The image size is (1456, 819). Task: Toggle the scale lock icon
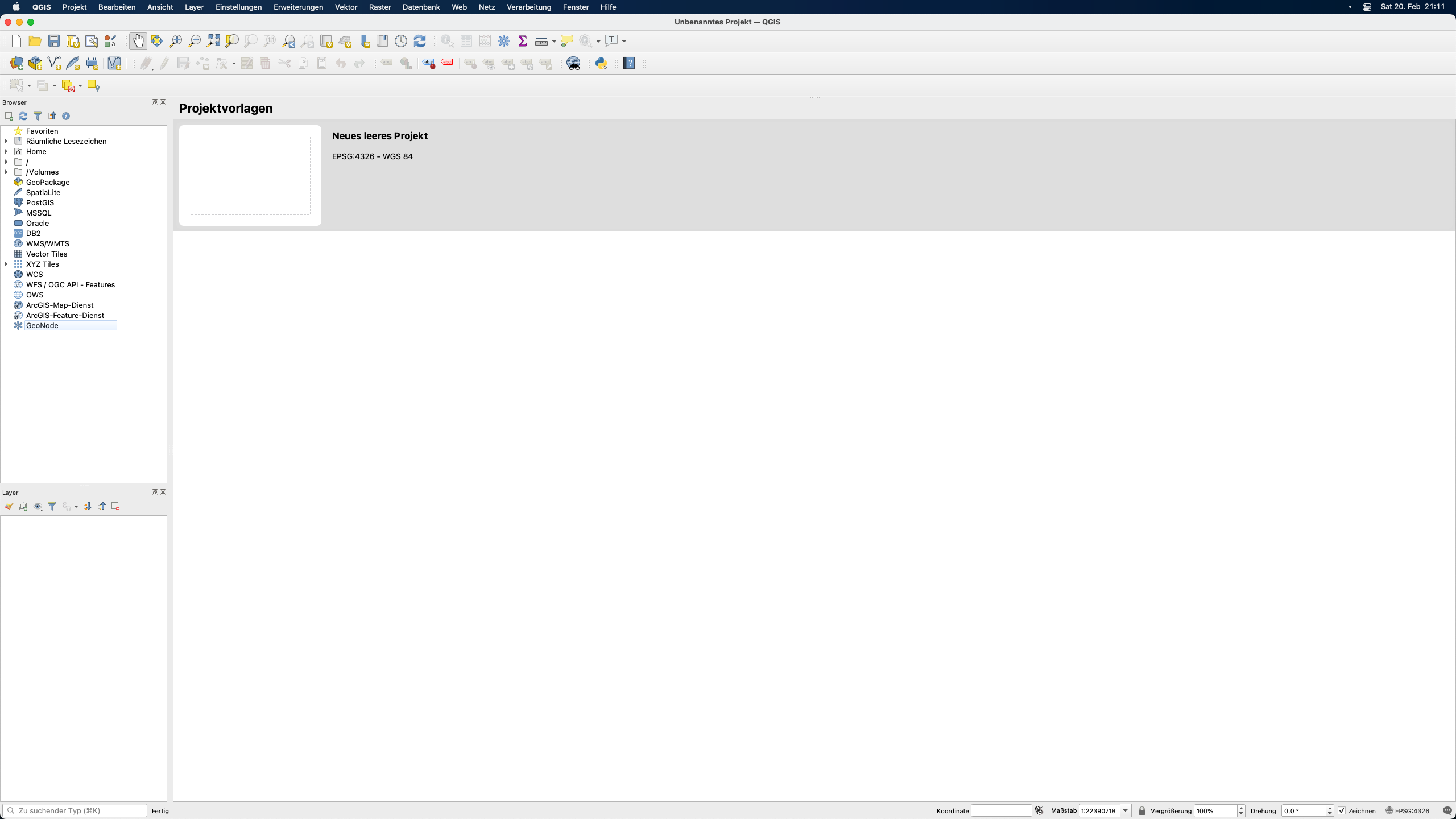pos(1141,810)
